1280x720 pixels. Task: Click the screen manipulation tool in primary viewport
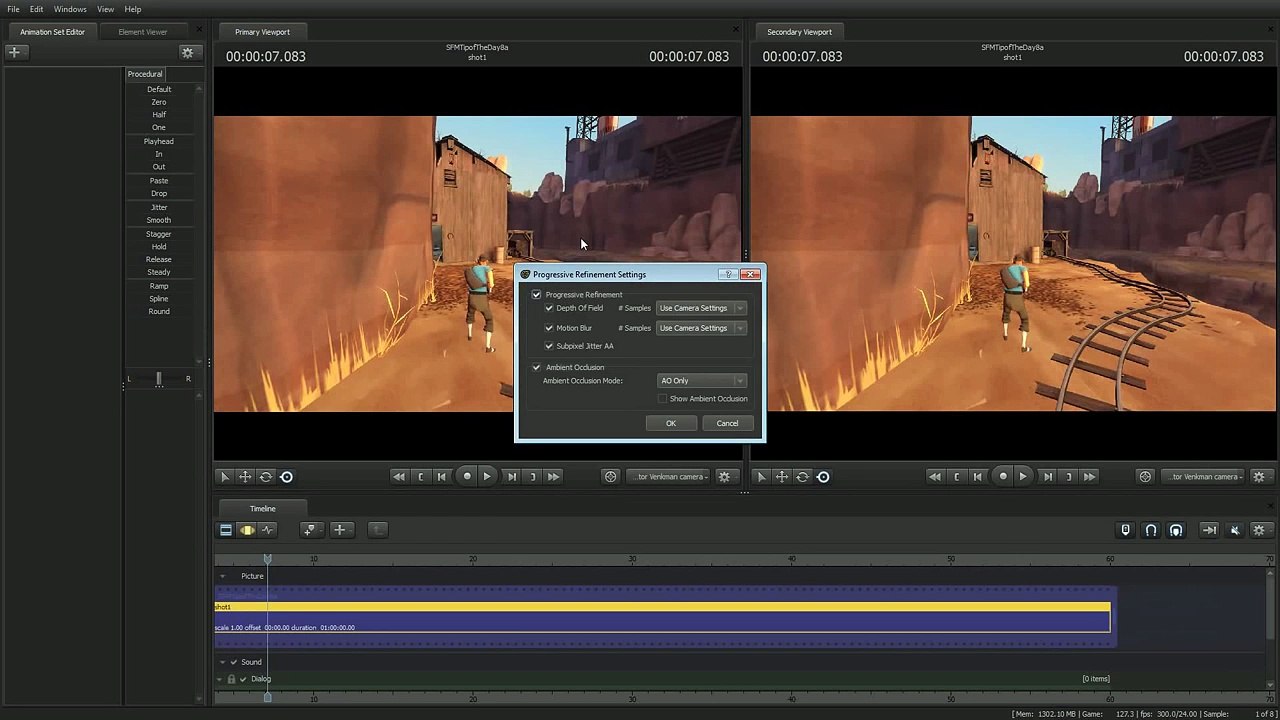click(287, 477)
